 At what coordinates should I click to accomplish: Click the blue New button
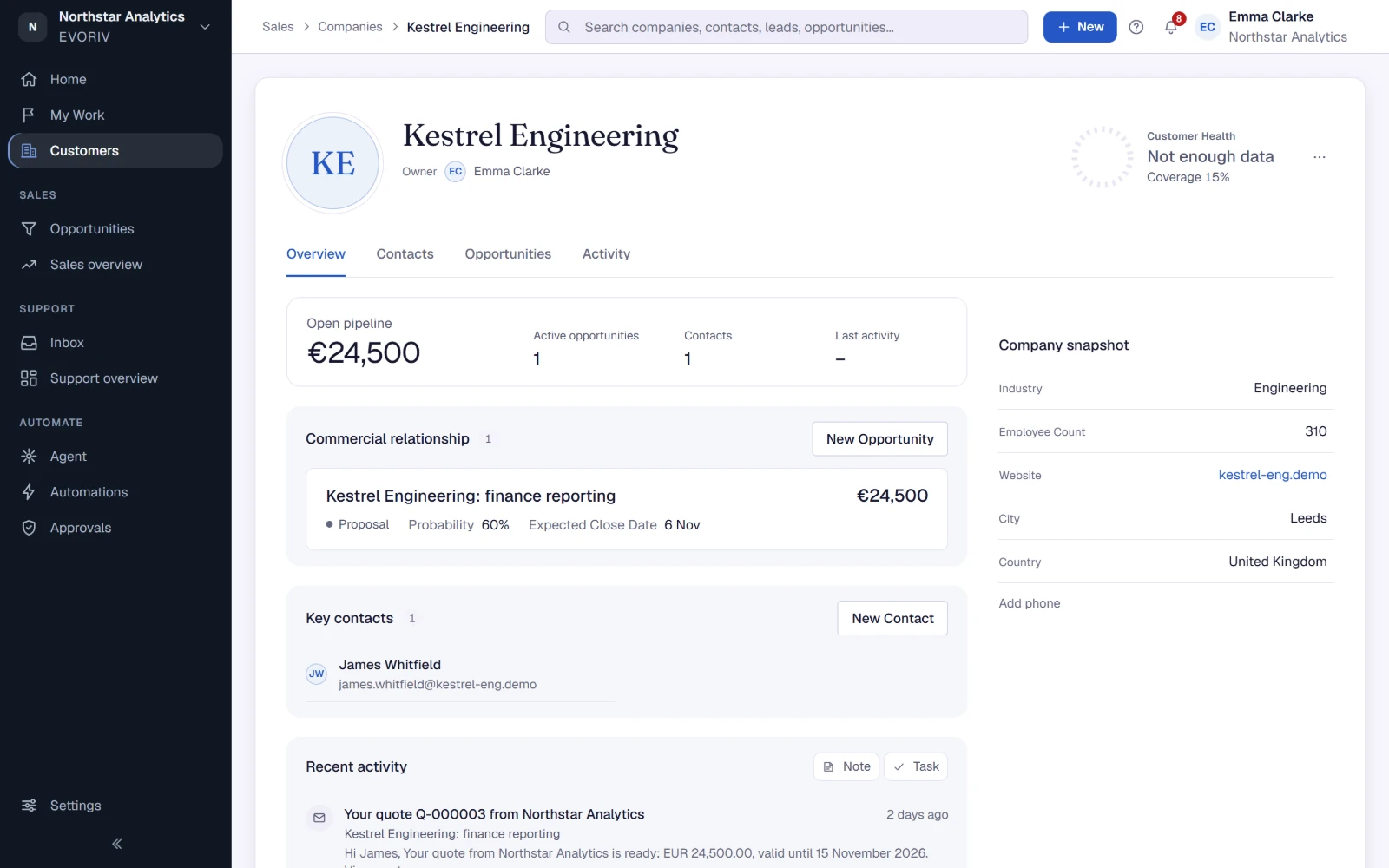[1079, 27]
